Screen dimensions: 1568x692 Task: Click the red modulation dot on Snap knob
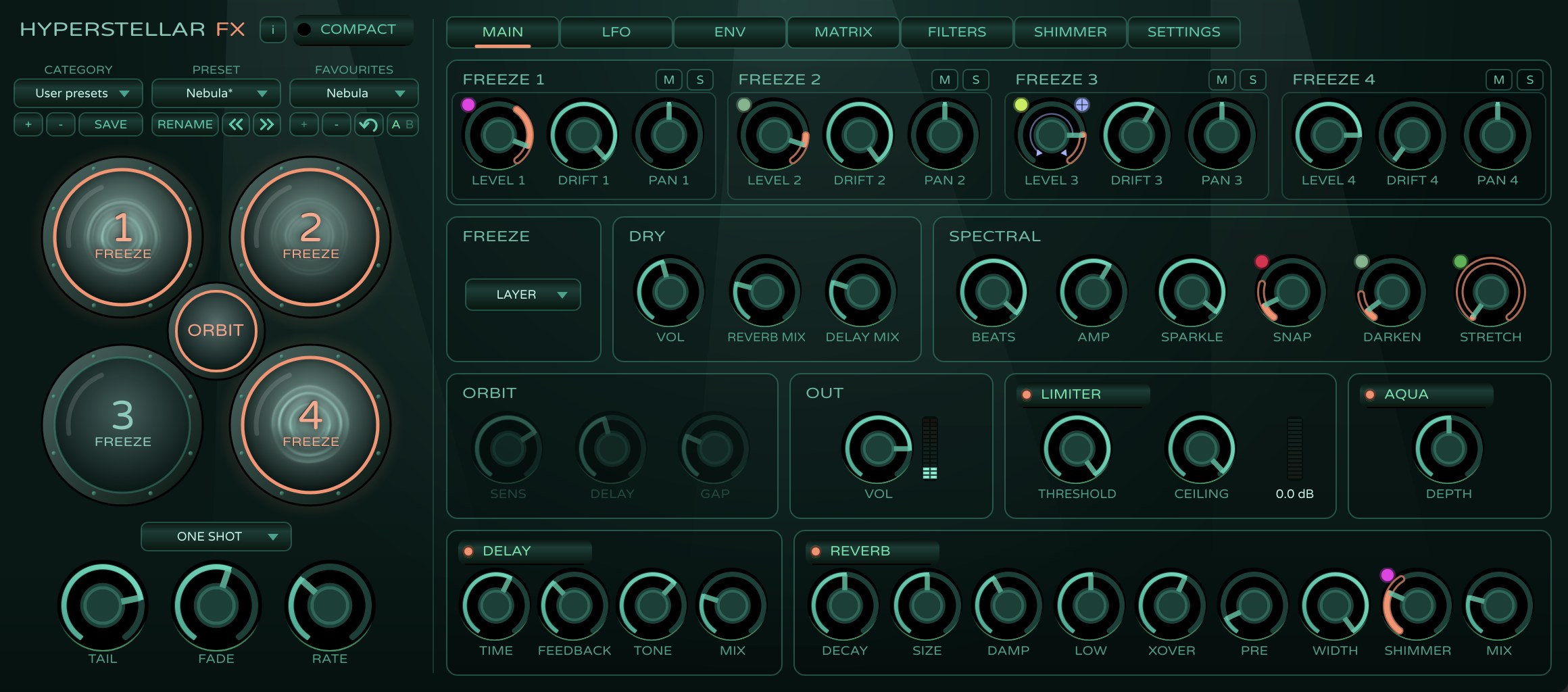pos(1261,262)
